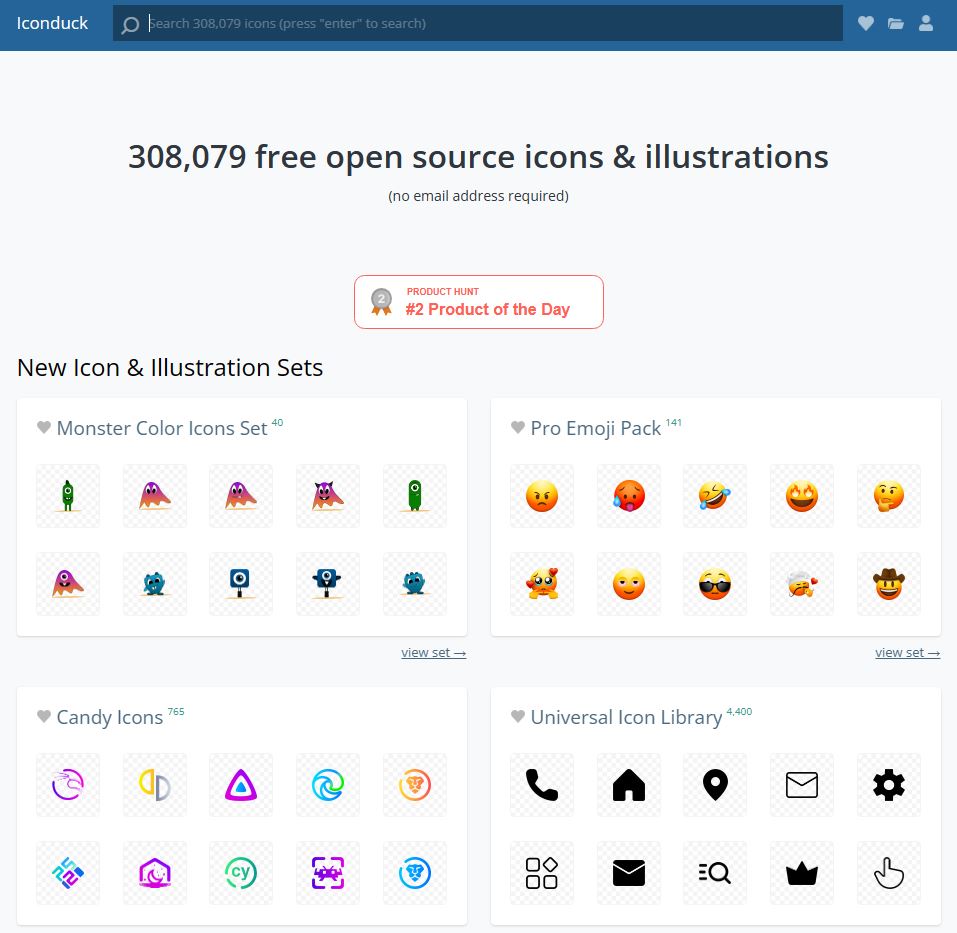Pick the purple space invader icon

(x=328, y=873)
